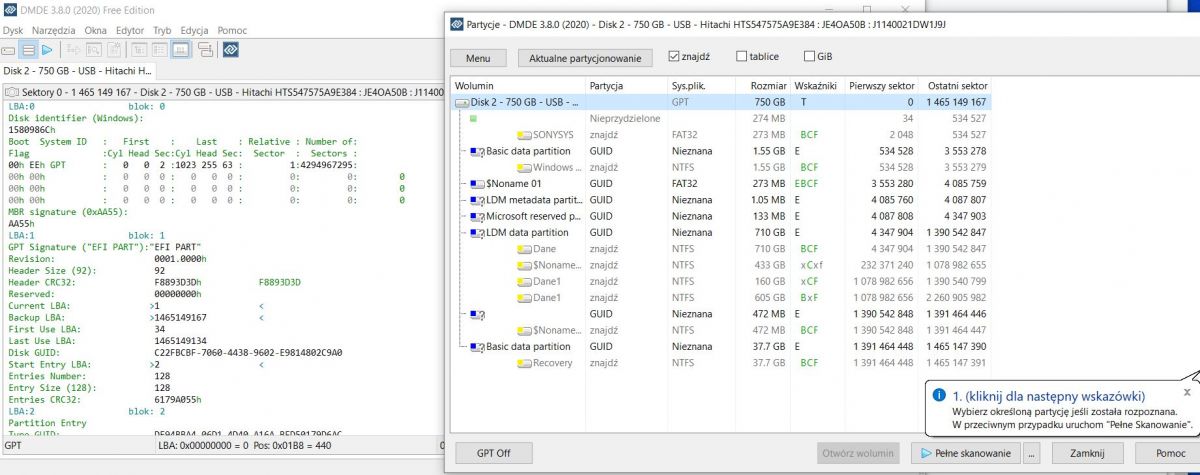
Task: Click the unnamed 472 MB GUID partition icon
Action: (x=477, y=314)
